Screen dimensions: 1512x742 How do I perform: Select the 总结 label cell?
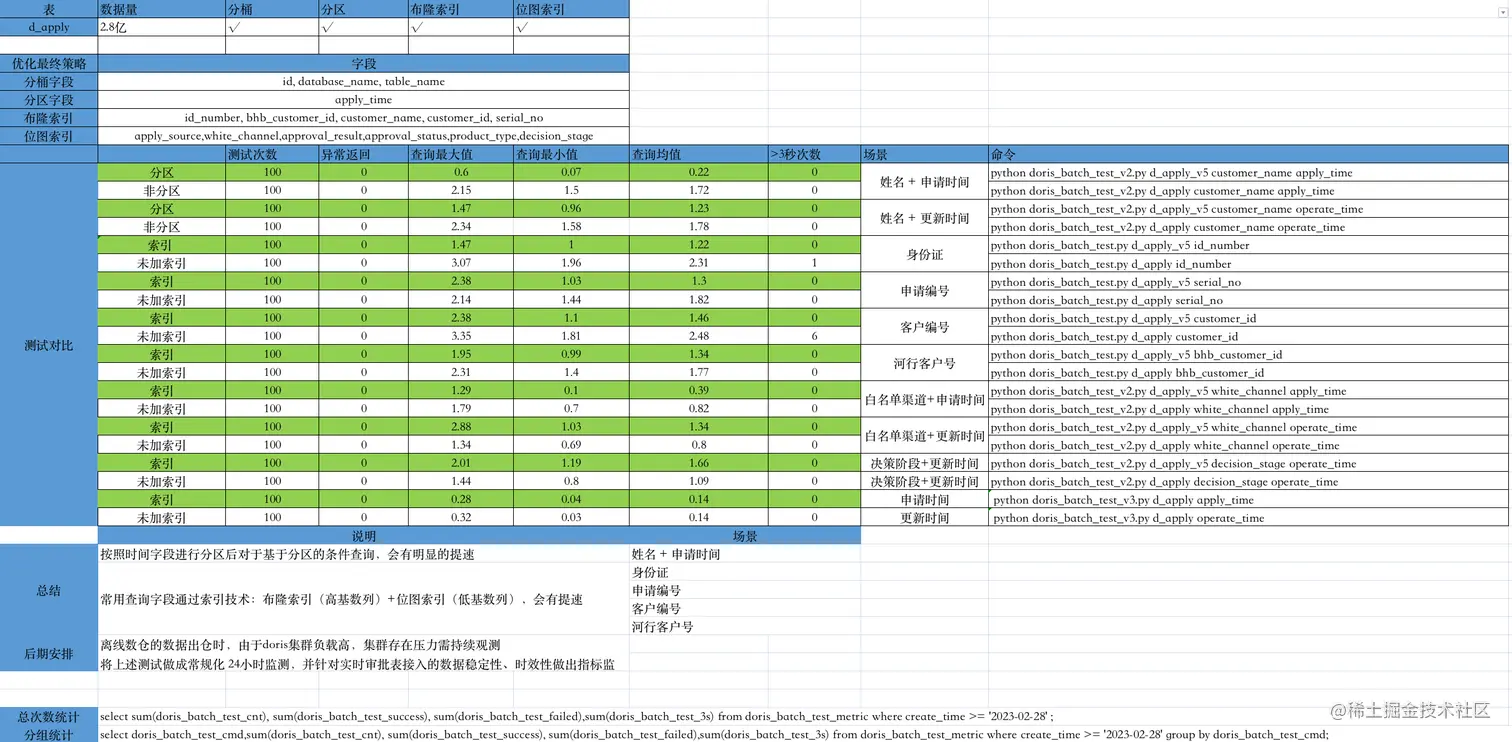coord(49,590)
